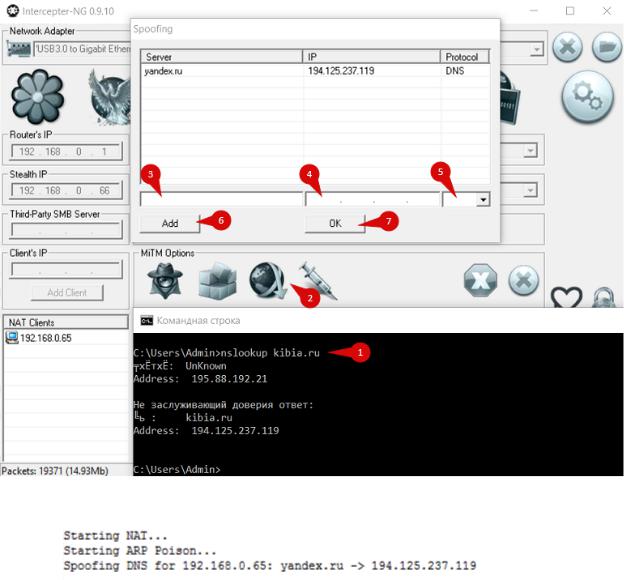Click the heart icon
This screenshot has height=580, width=624.
[x=566, y=297]
